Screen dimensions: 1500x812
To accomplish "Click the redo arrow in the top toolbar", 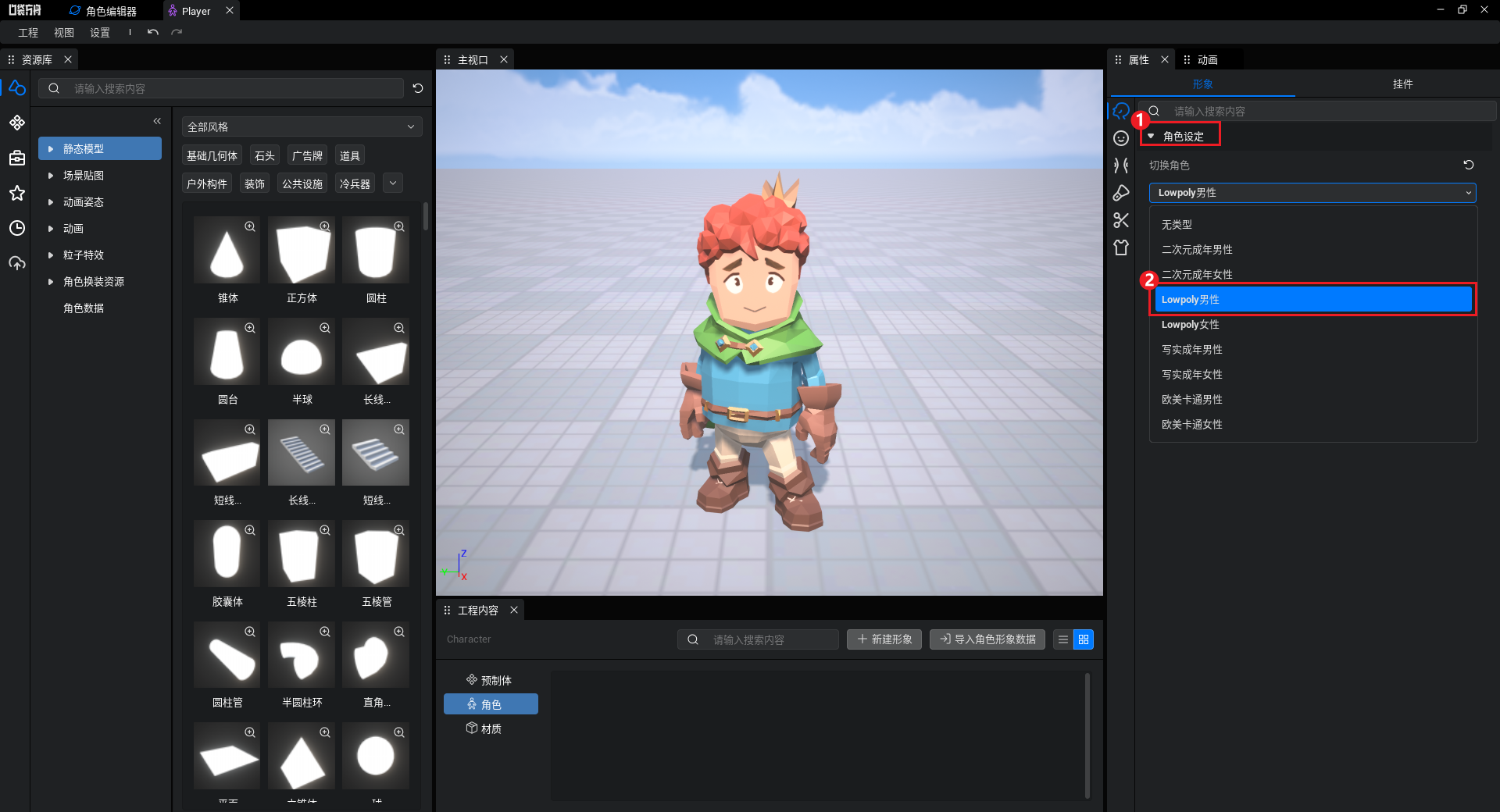I will (177, 32).
